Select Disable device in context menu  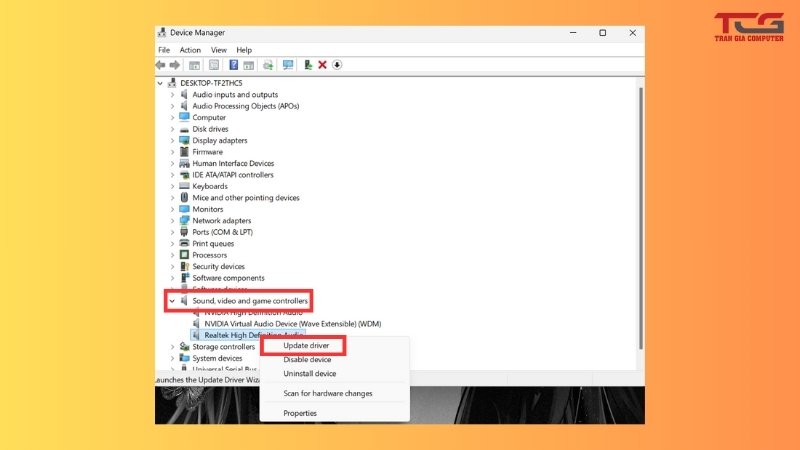pyautogui.click(x=307, y=360)
